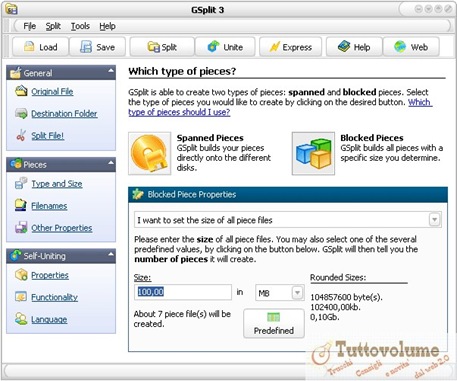Click the Language icon
457x381 pixels.
(x=21, y=319)
